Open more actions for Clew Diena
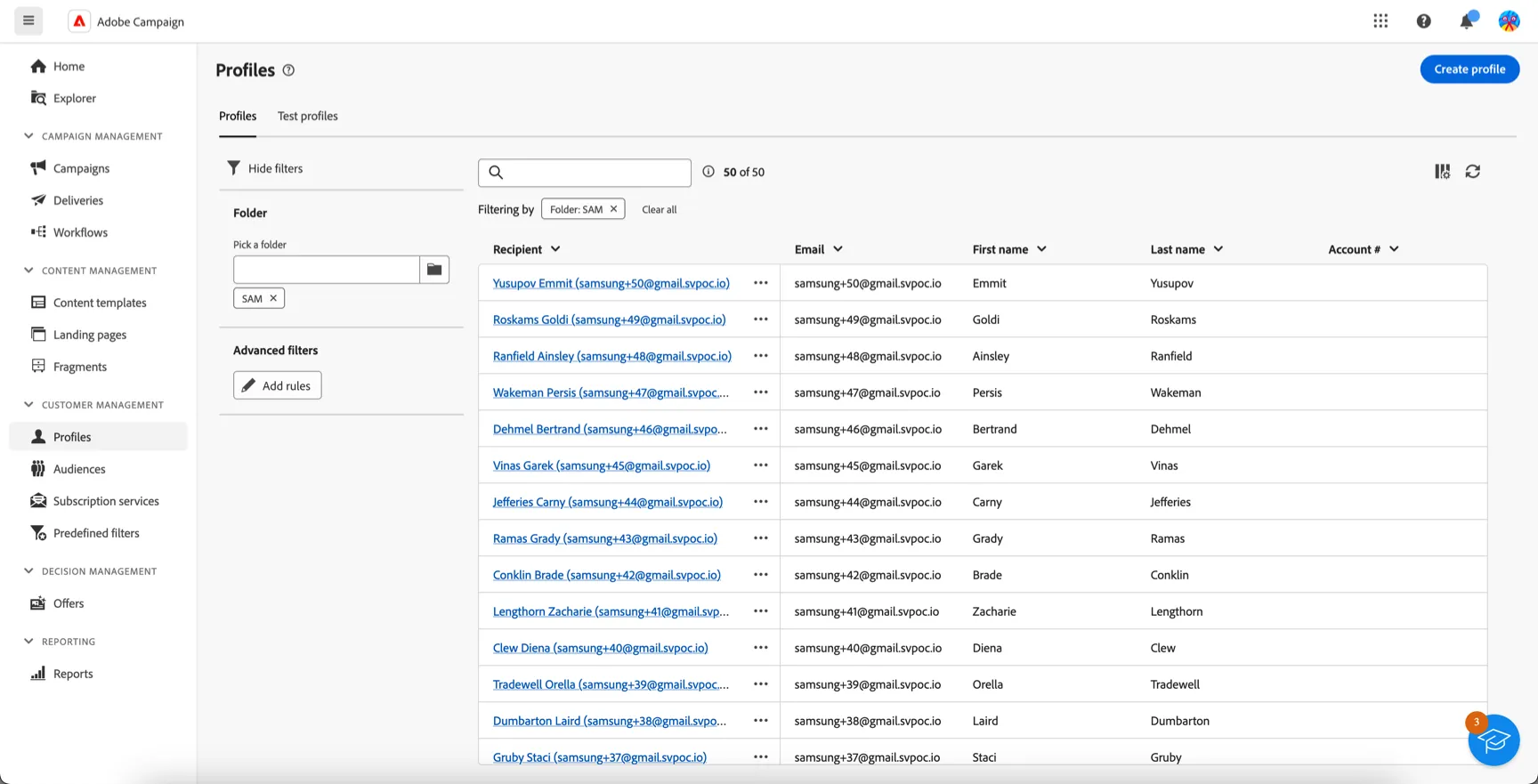 click(x=761, y=648)
